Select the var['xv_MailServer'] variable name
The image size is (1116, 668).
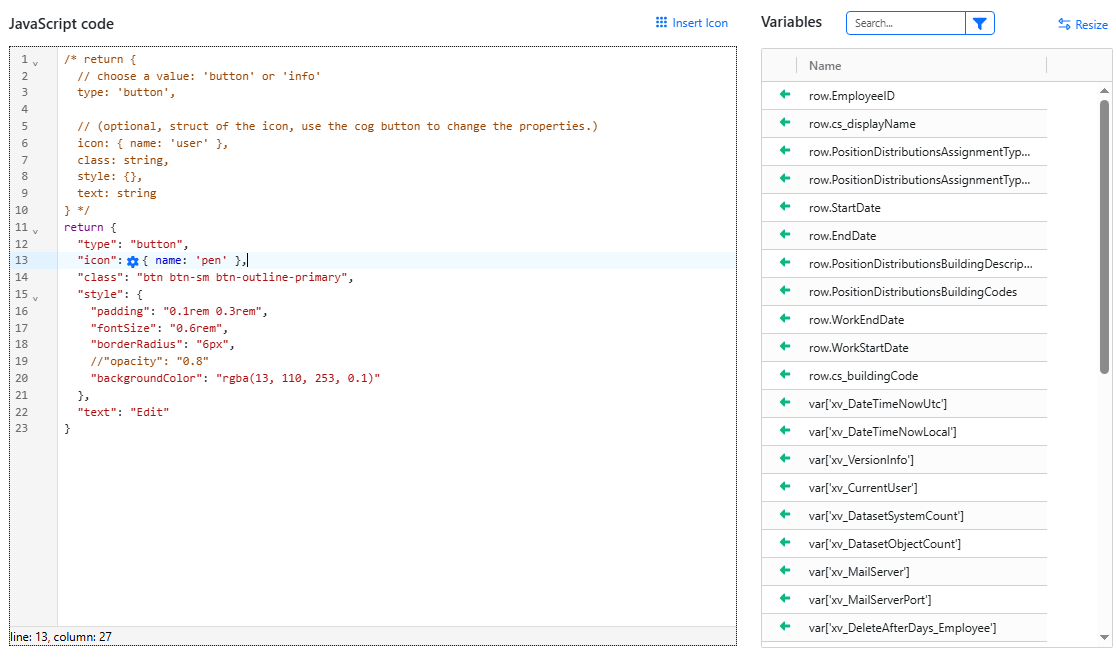click(858, 572)
